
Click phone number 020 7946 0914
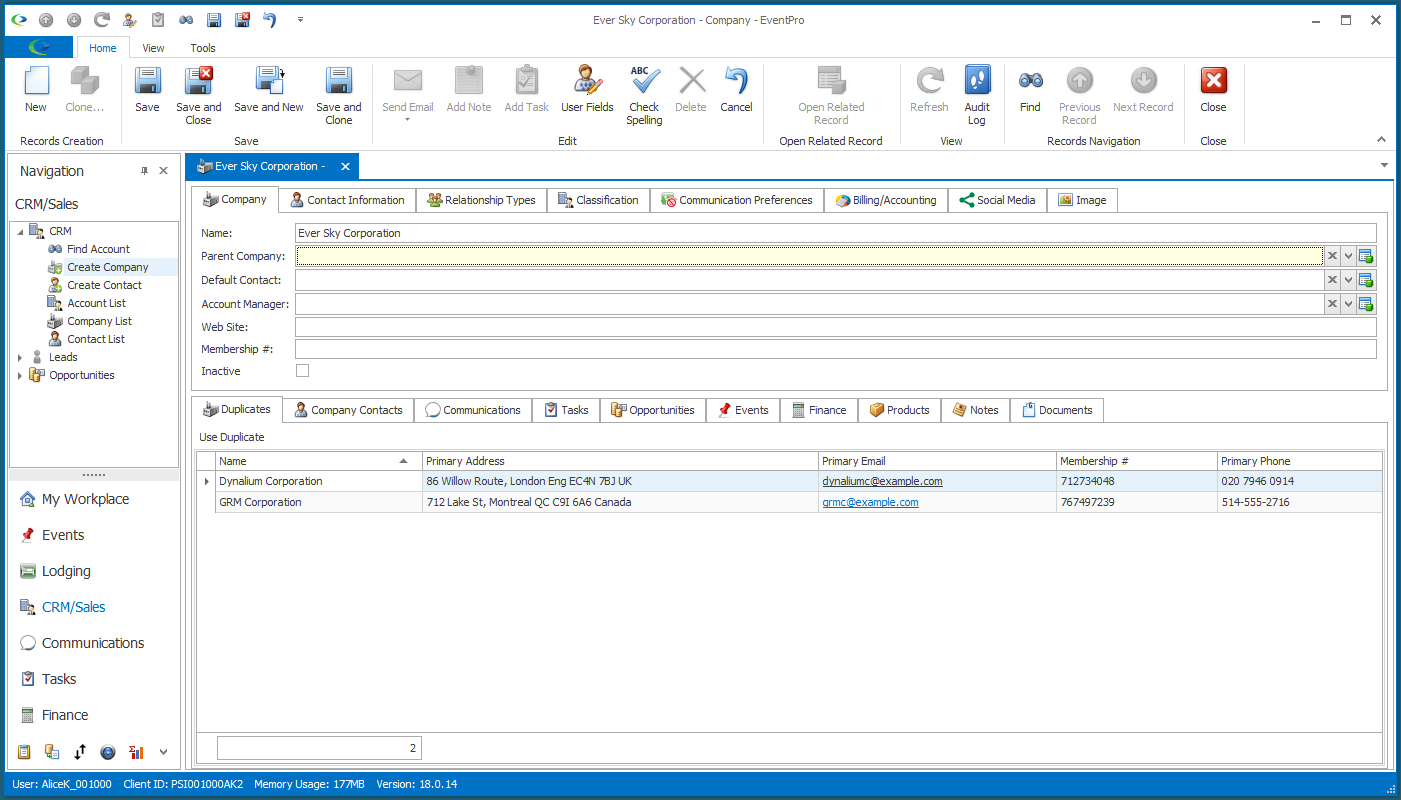click(1257, 481)
